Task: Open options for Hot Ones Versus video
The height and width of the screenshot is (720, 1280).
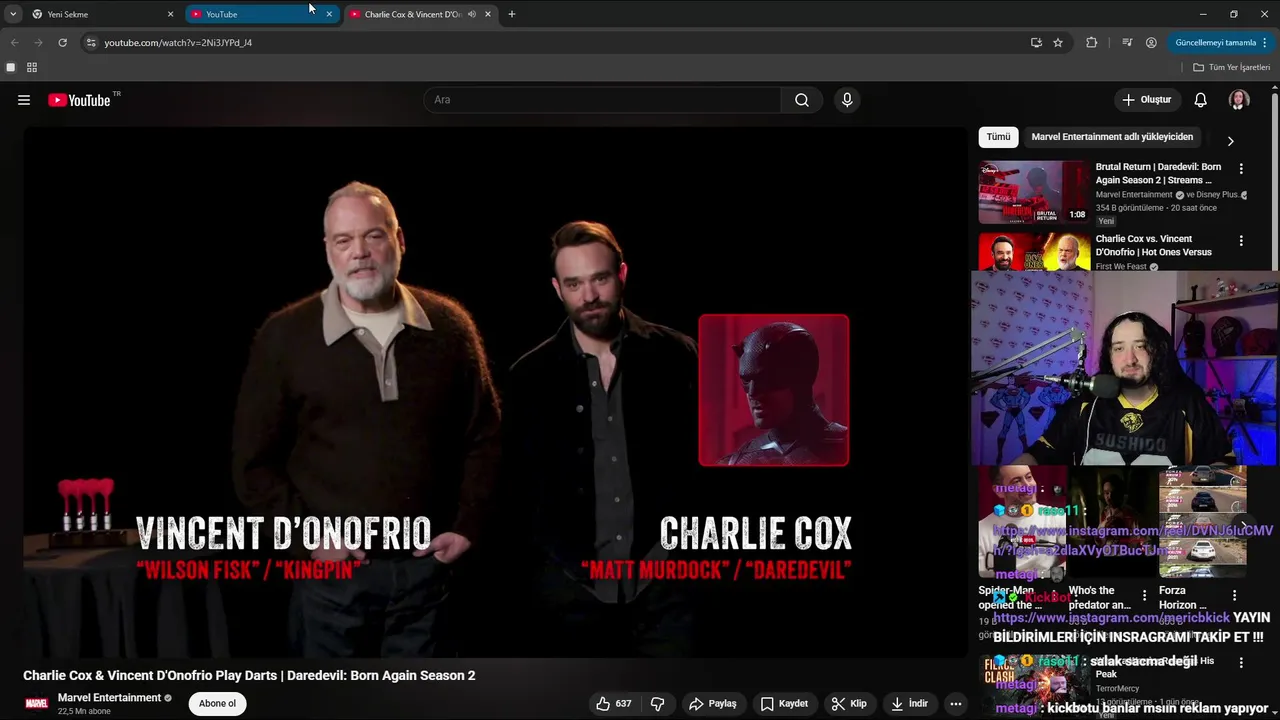Action: 1241,241
